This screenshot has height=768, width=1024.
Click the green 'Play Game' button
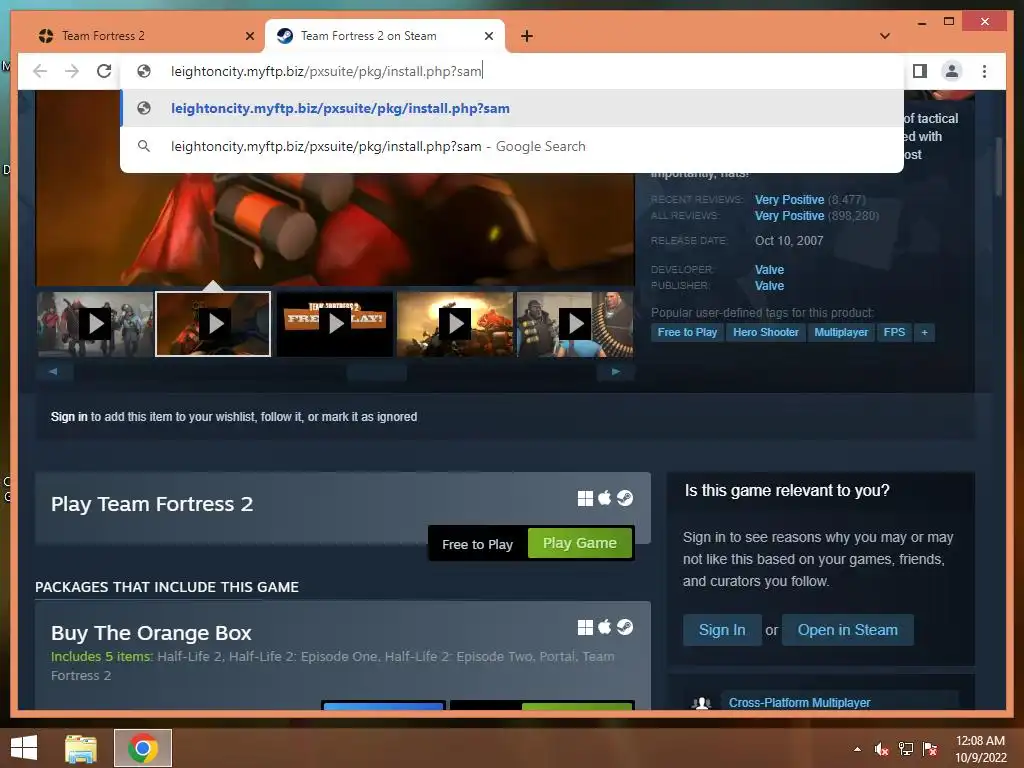(579, 543)
